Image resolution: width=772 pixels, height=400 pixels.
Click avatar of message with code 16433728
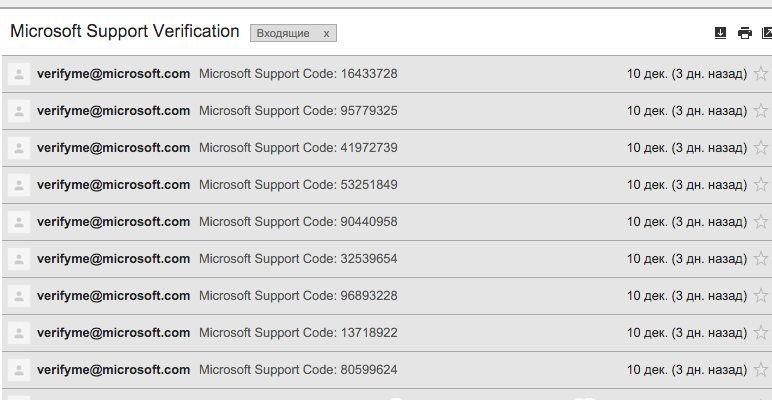pyautogui.click(x=18, y=74)
